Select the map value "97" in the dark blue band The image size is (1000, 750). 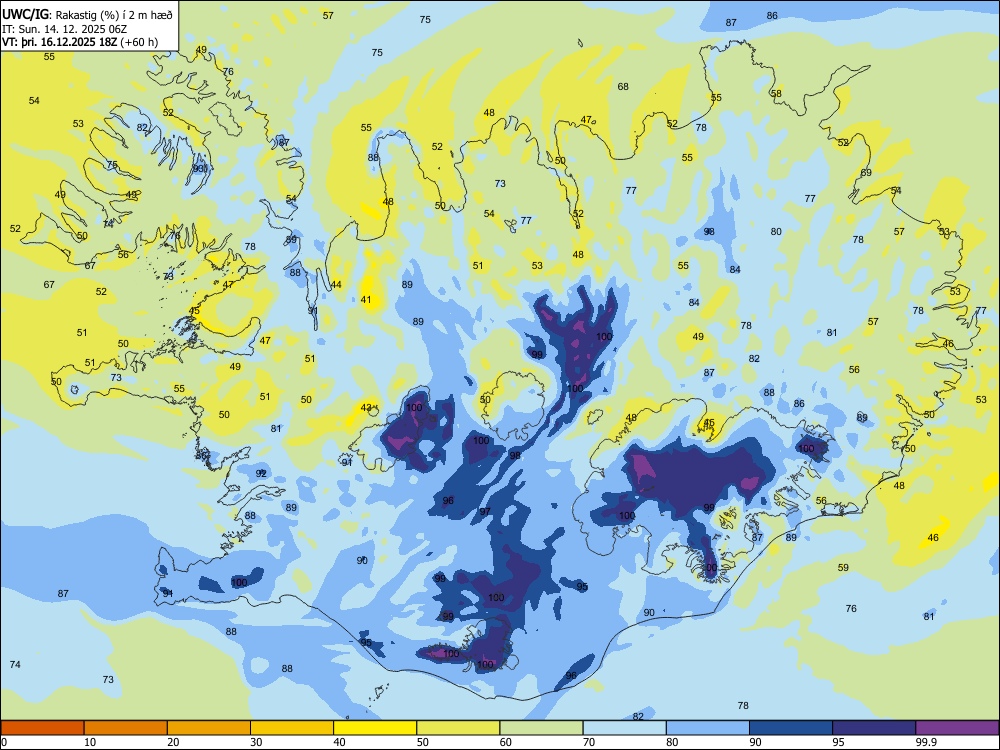tap(485, 511)
